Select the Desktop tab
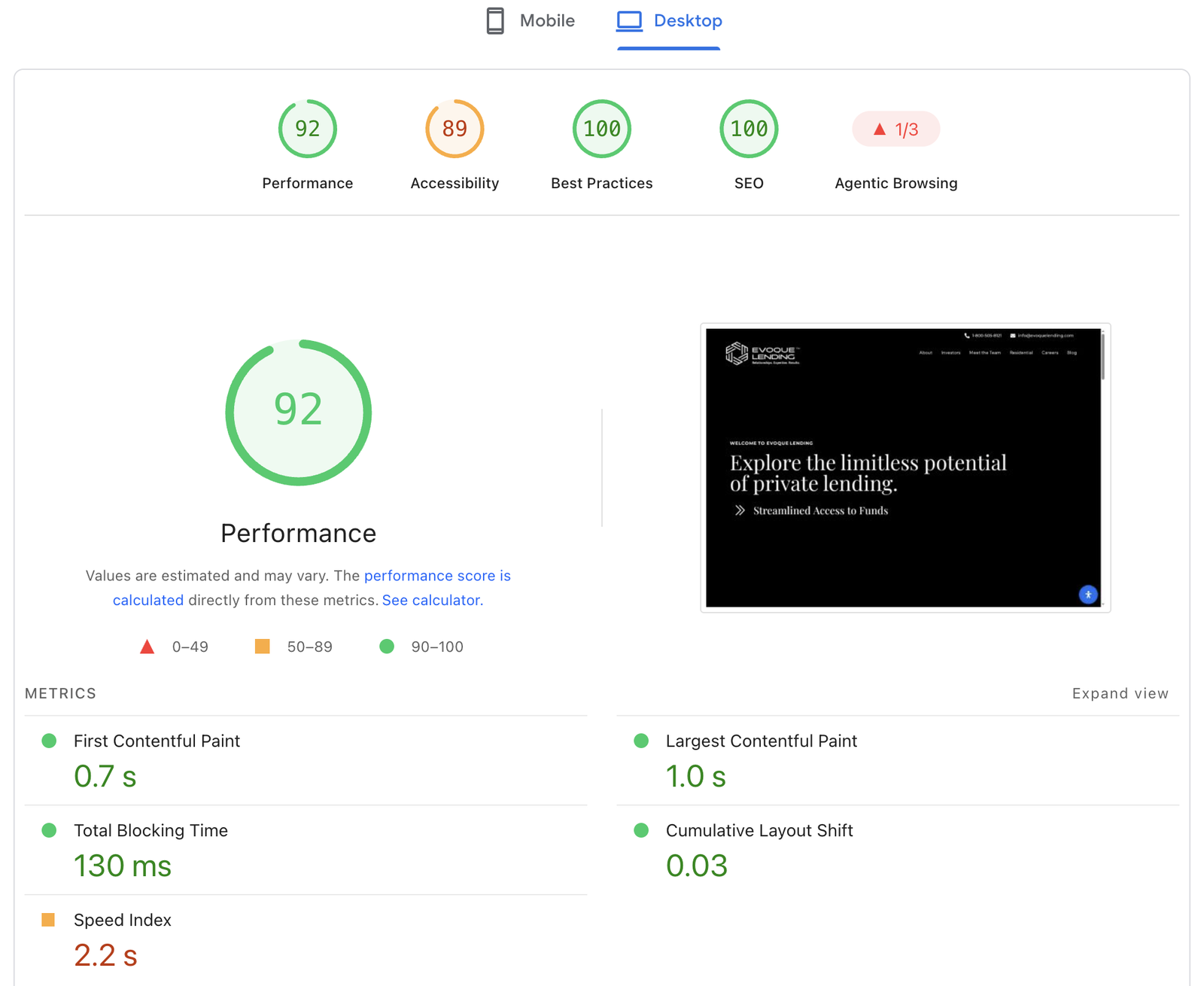The image size is (1204, 986). [669, 21]
